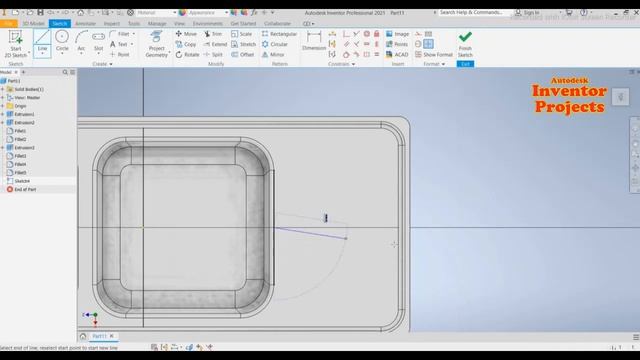640x360 pixels.
Task: Click ACAD insert tool
Action: pyautogui.click(x=397, y=54)
